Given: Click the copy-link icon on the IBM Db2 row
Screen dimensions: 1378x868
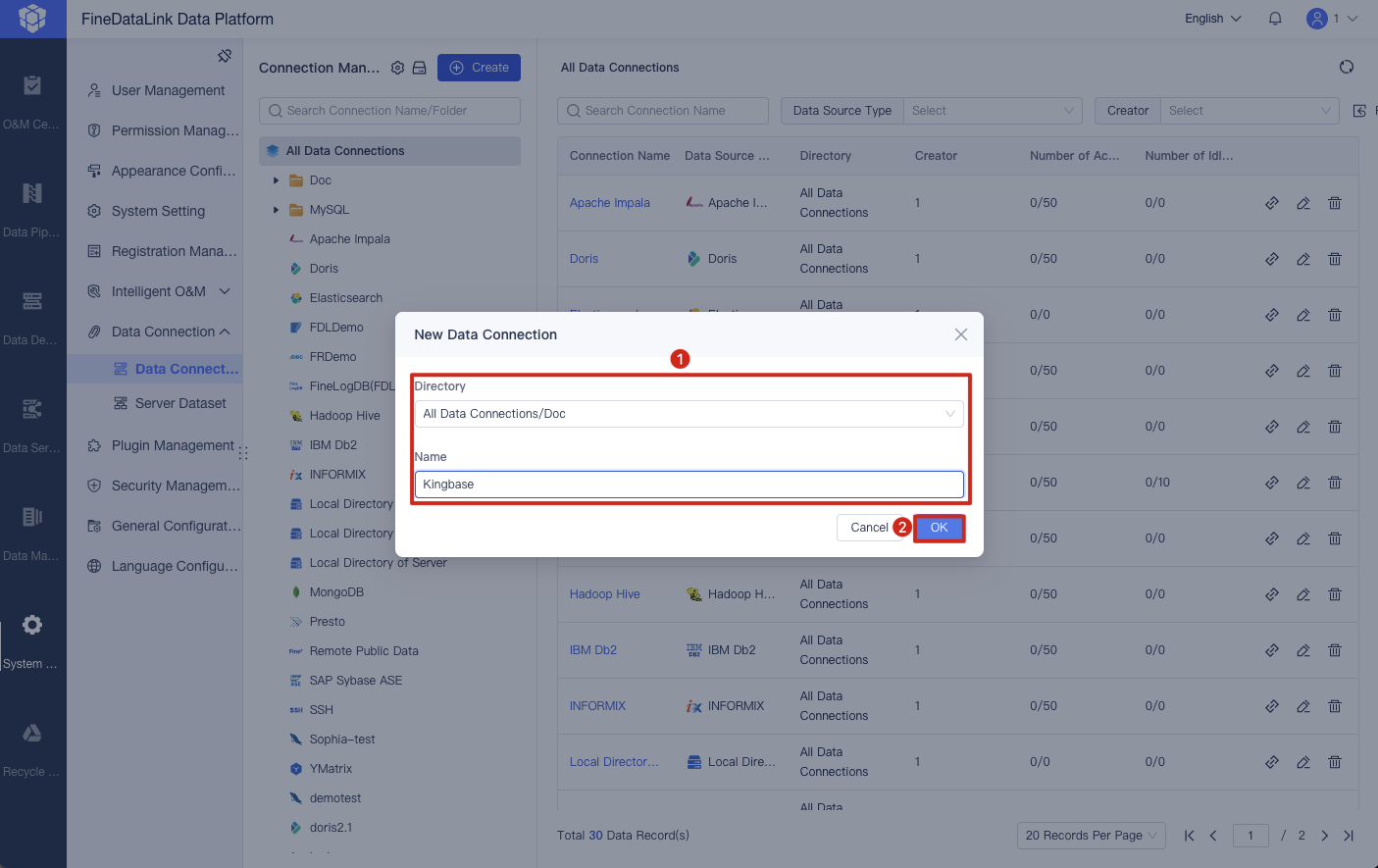Looking at the screenshot, I should tap(1272, 649).
